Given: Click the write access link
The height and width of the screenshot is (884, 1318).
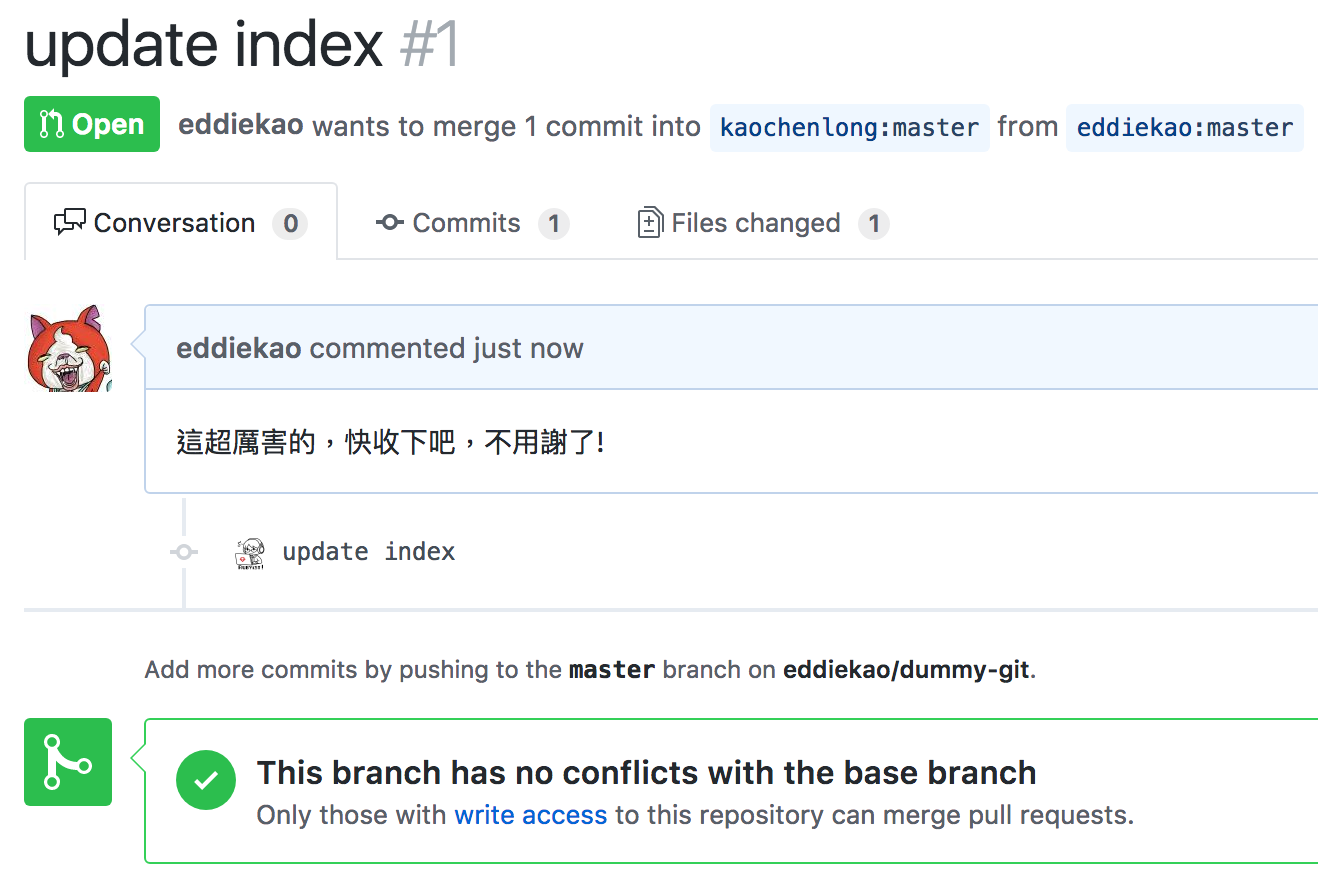Looking at the screenshot, I should click(x=531, y=815).
